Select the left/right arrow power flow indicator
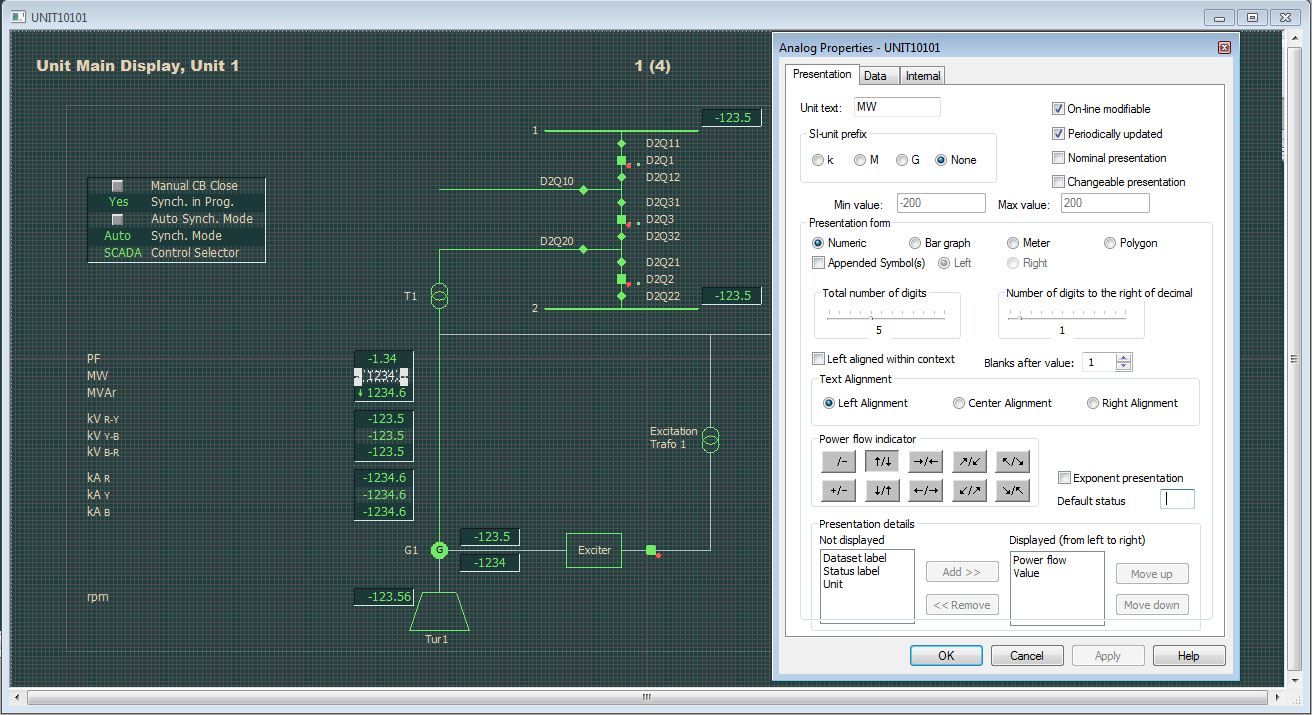This screenshot has width=1312, height=715. point(925,491)
